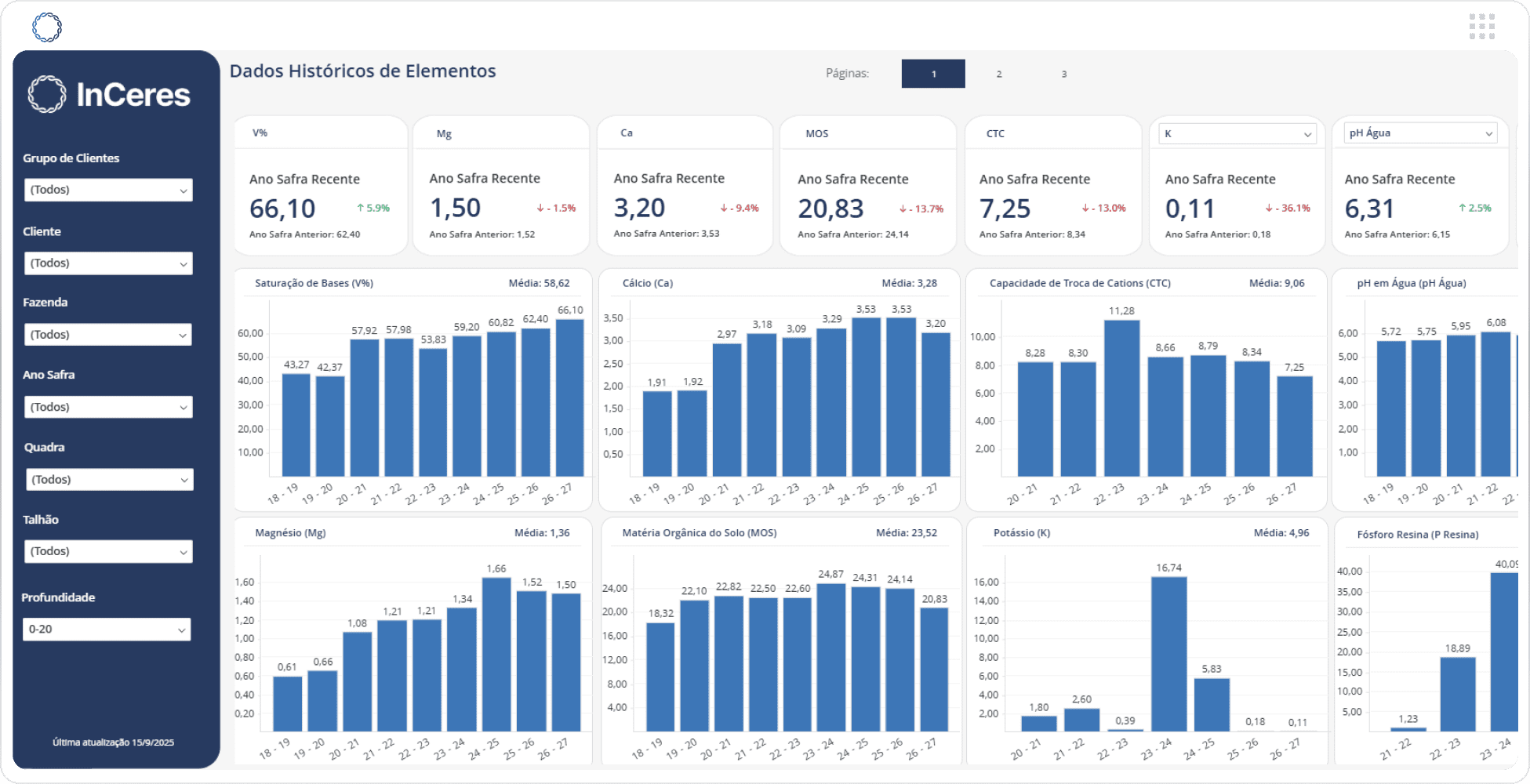Open the Ano Safra dropdown

[x=108, y=408]
